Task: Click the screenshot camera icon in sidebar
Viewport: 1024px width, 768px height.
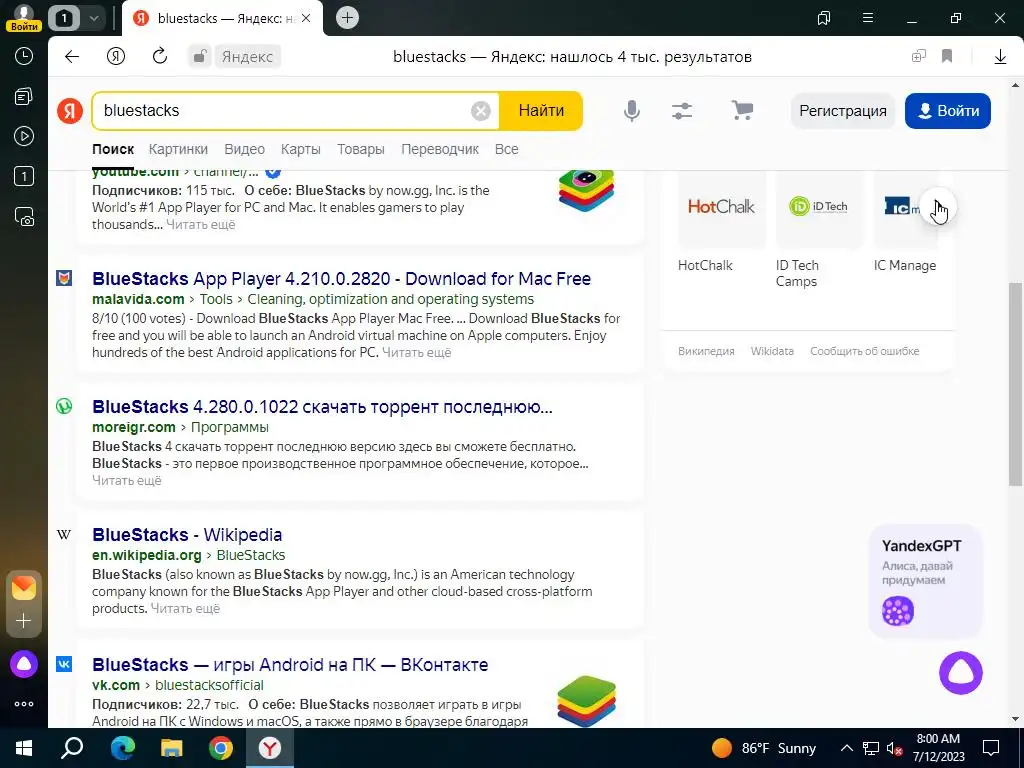Action: pyautogui.click(x=24, y=216)
